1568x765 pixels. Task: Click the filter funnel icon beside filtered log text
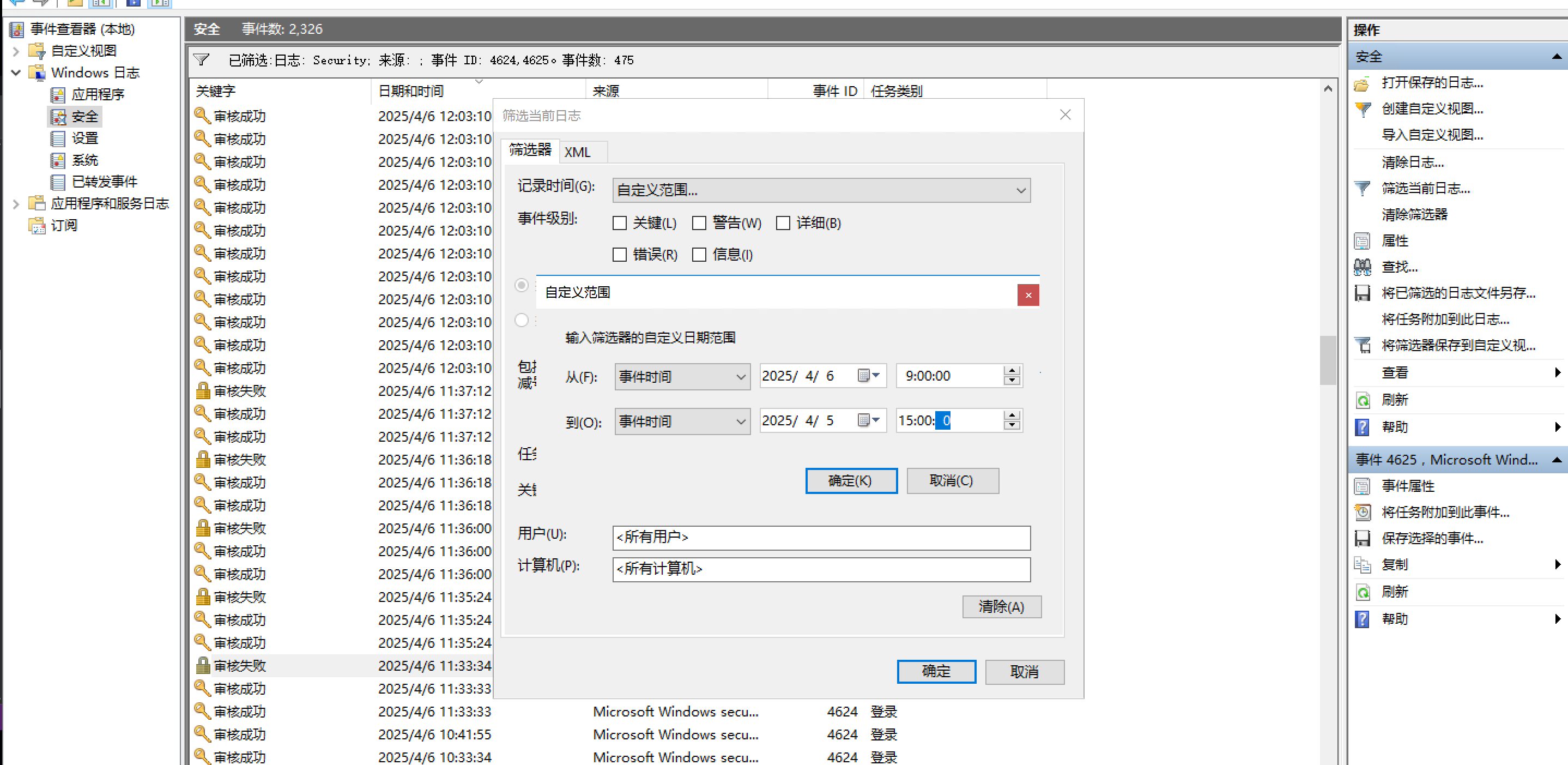202,59
